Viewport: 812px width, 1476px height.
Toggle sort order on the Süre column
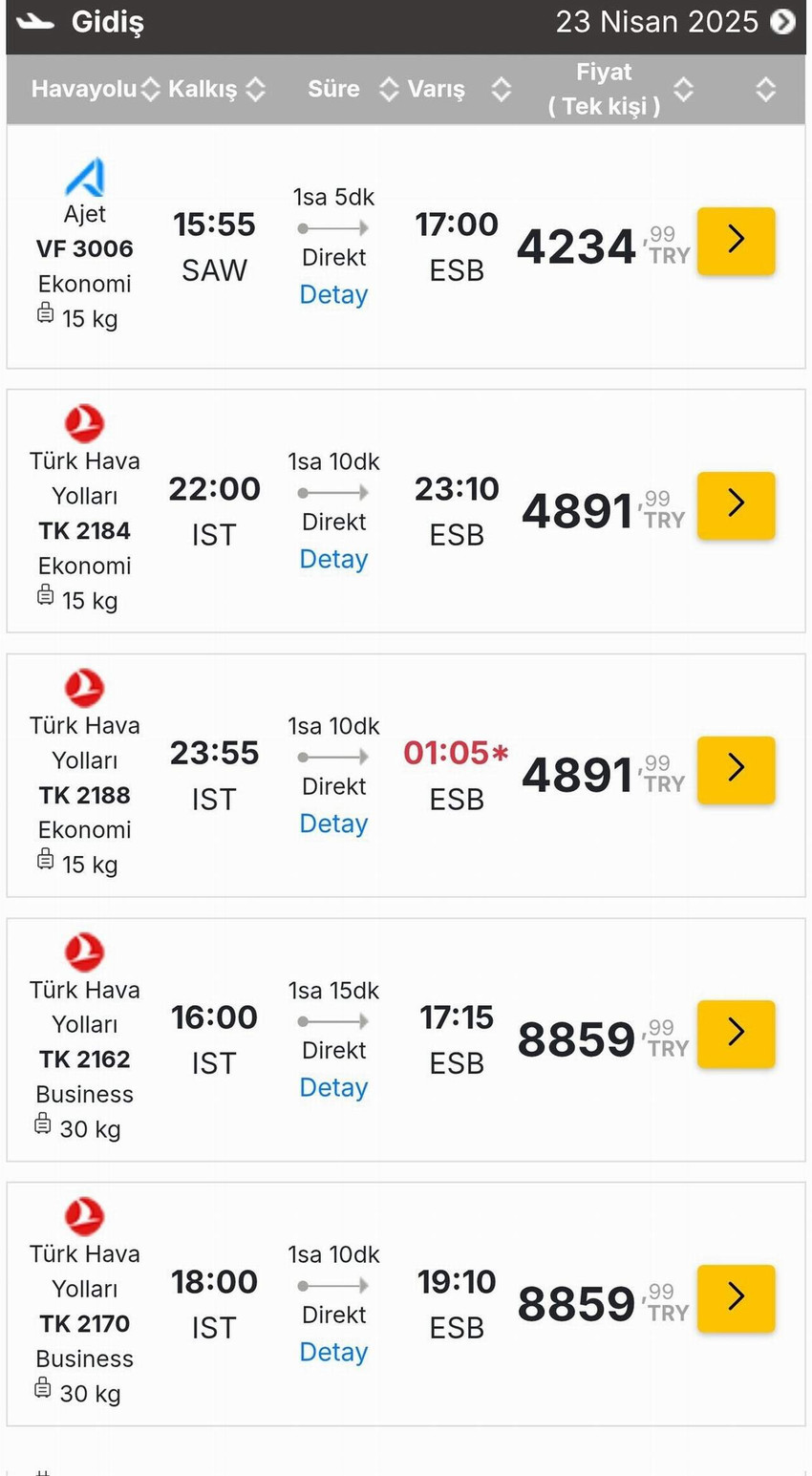(389, 88)
